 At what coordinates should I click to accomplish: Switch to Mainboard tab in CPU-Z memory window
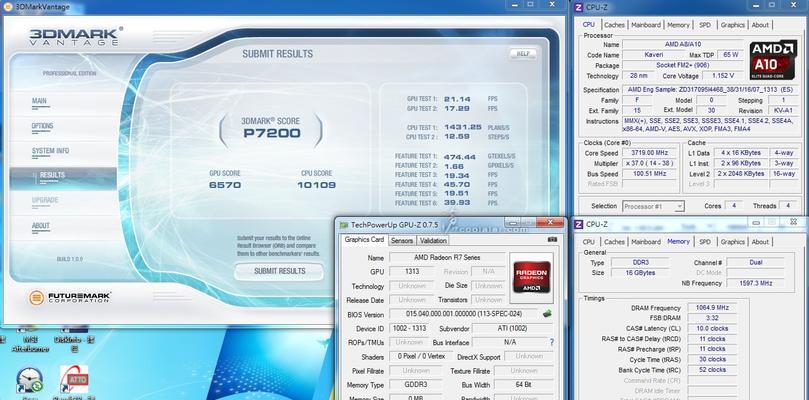(x=646, y=242)
